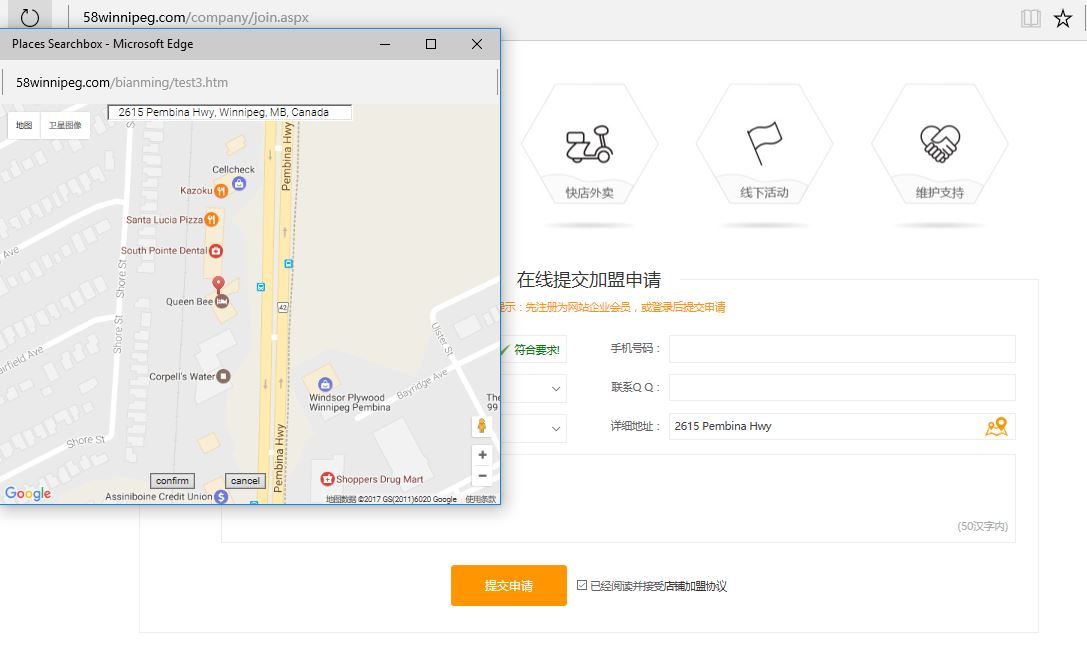Click the 联系QQ input field
Viewport: 1087px width, 649px height.
[x=842, y=388]
